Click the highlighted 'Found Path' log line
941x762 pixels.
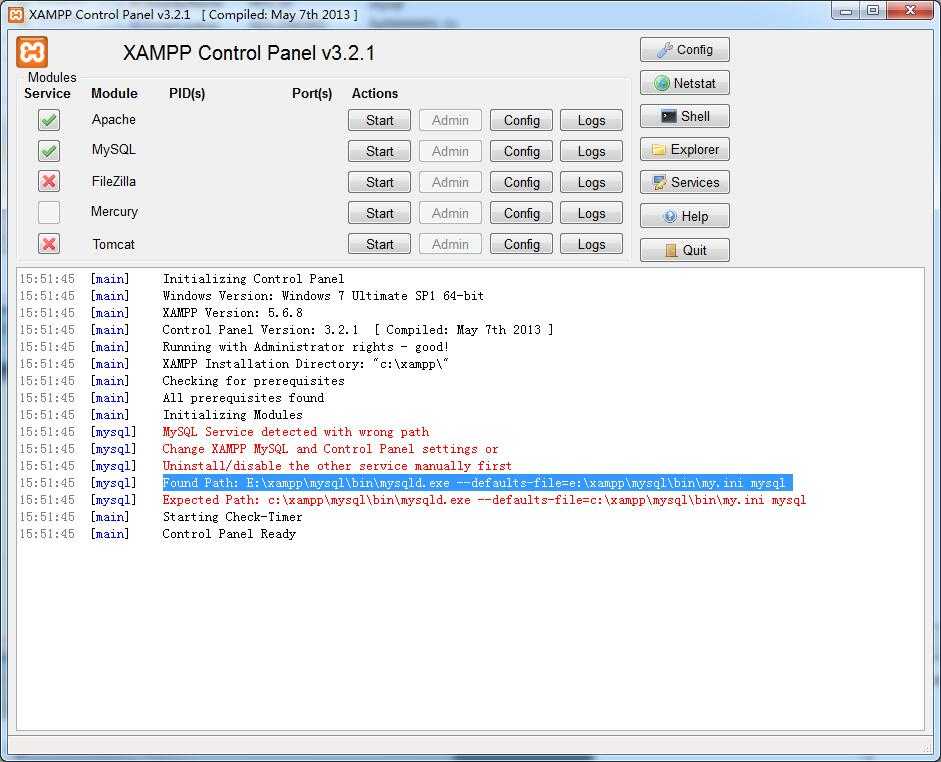478,483
